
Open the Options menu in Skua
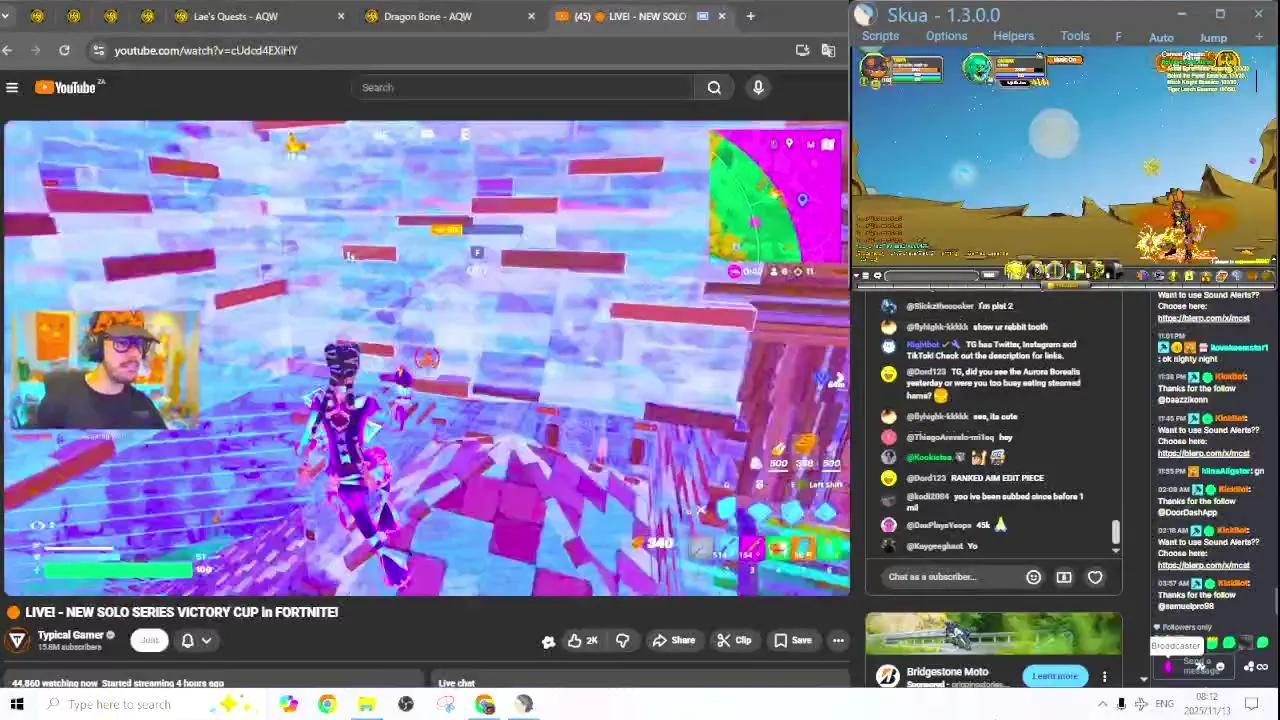946,36
